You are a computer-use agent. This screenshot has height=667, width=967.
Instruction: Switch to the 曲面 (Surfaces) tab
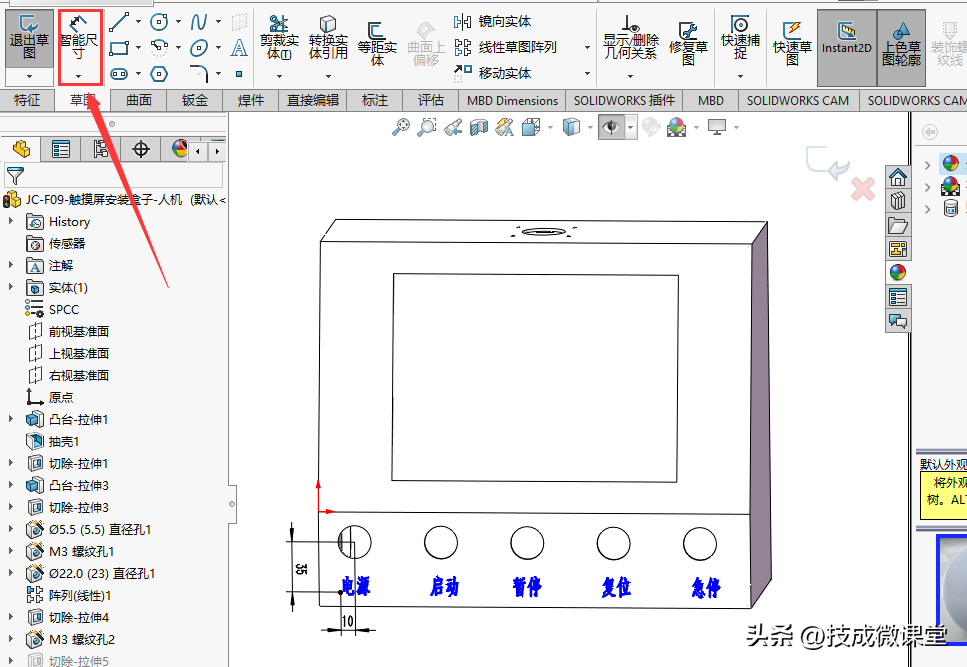click(x=139, y=100)
